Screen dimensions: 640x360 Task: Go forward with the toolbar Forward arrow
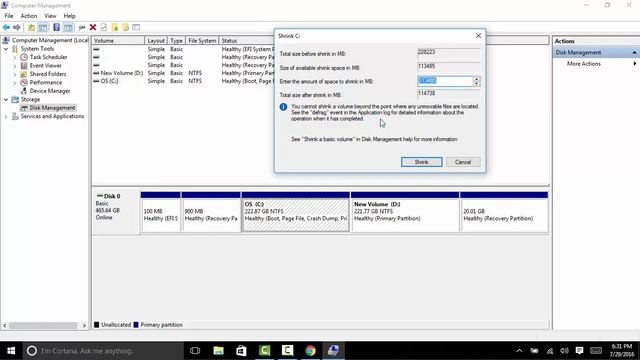16,27
